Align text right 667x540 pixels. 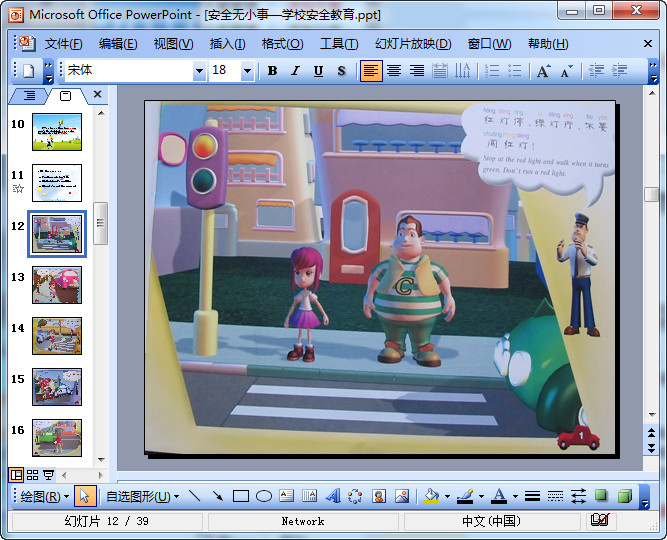click(x=417, y=71)
